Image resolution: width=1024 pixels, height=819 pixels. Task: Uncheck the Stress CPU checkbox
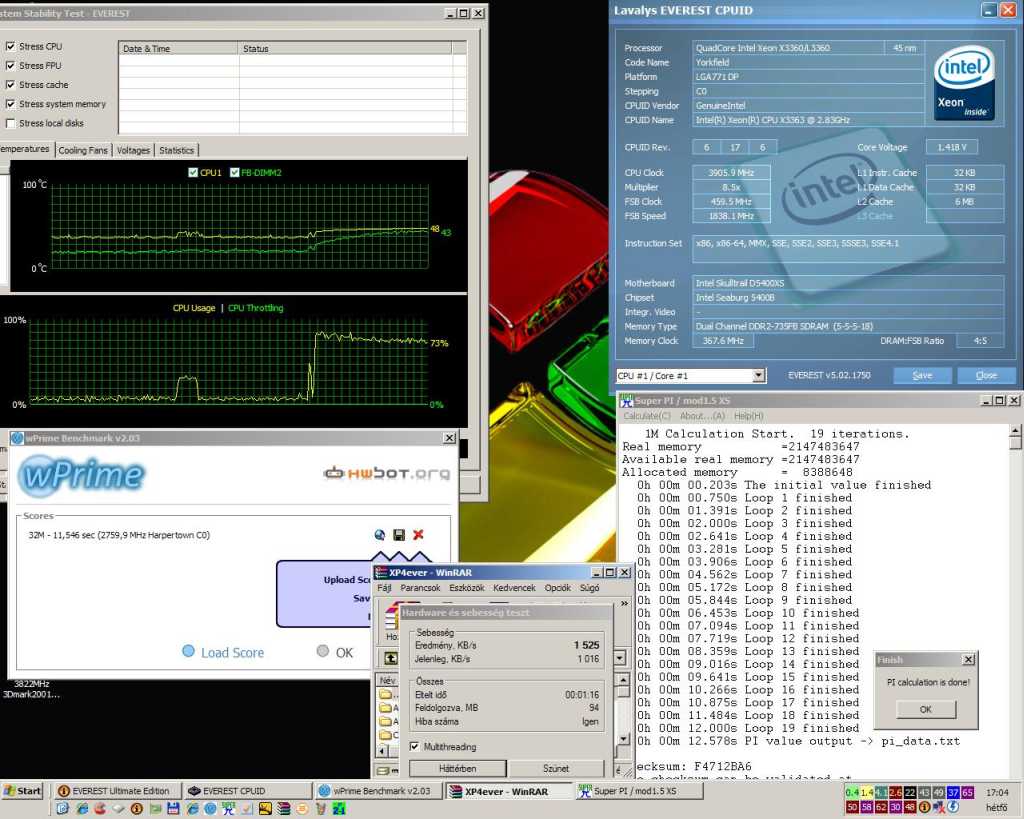coord(10,46)
